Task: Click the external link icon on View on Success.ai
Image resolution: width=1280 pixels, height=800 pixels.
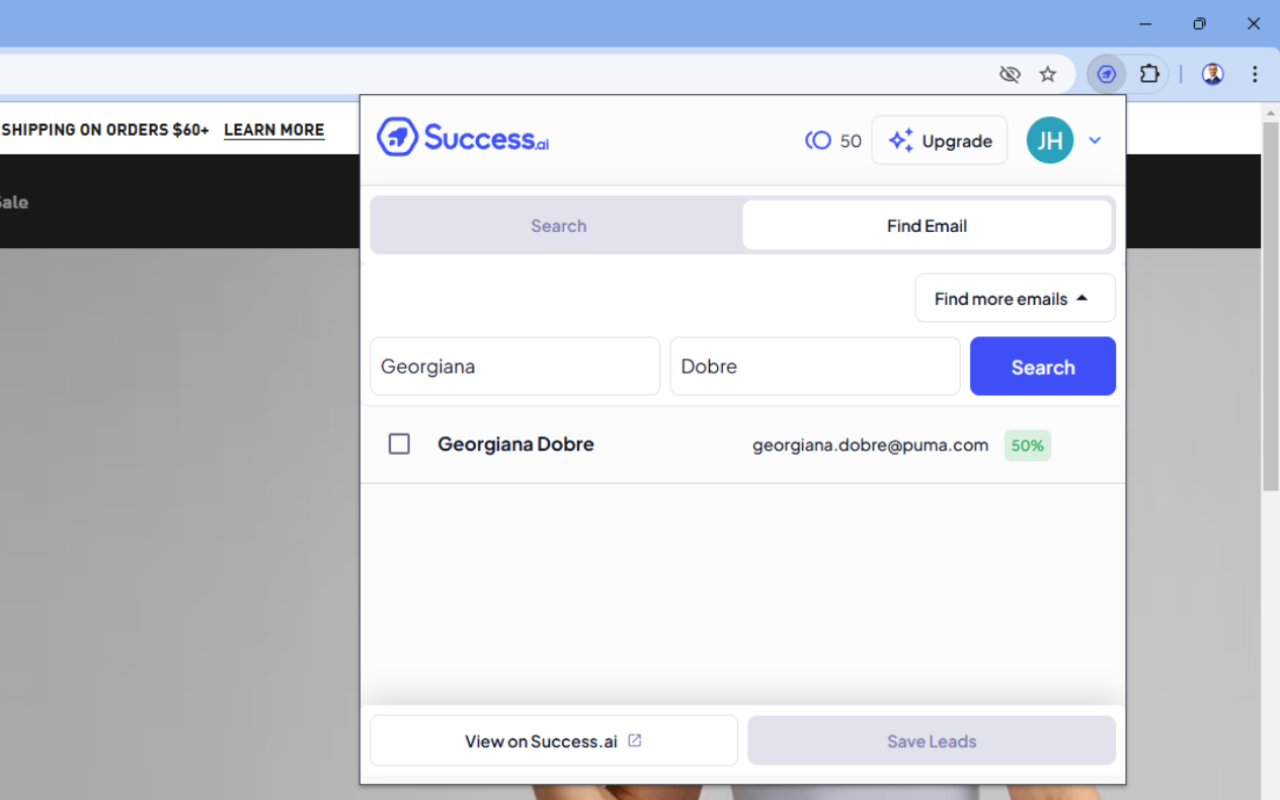Action: tap(634, 740)
